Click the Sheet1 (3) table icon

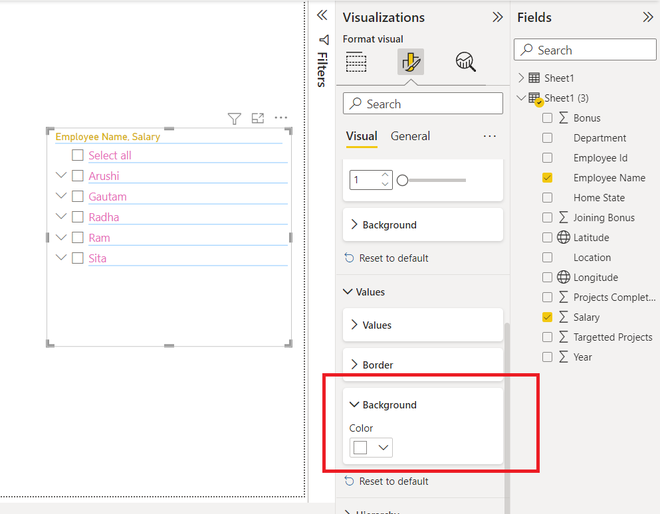click(x=535, y=99)
